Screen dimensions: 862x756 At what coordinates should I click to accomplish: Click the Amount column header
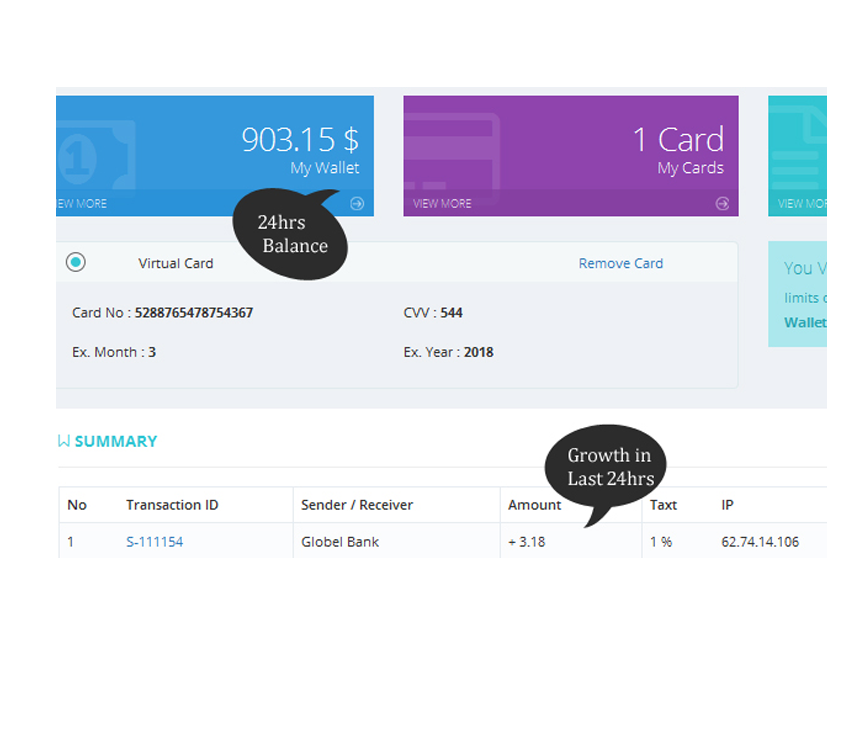tap(534, 505)
